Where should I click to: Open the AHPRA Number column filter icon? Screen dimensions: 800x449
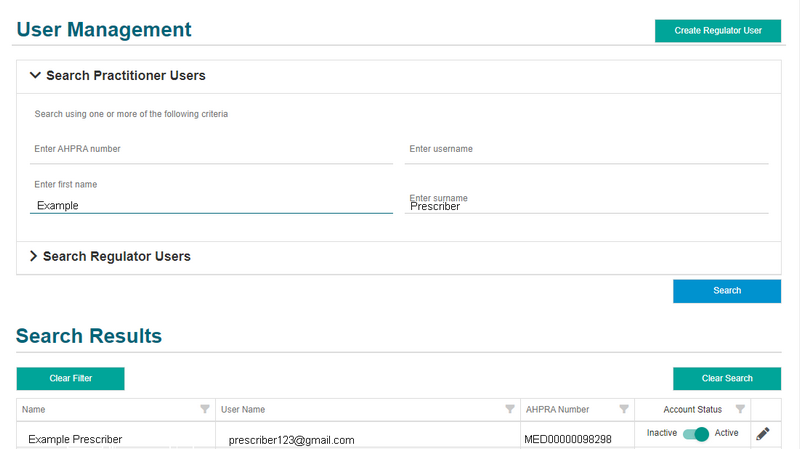click(x=624, y=409)
